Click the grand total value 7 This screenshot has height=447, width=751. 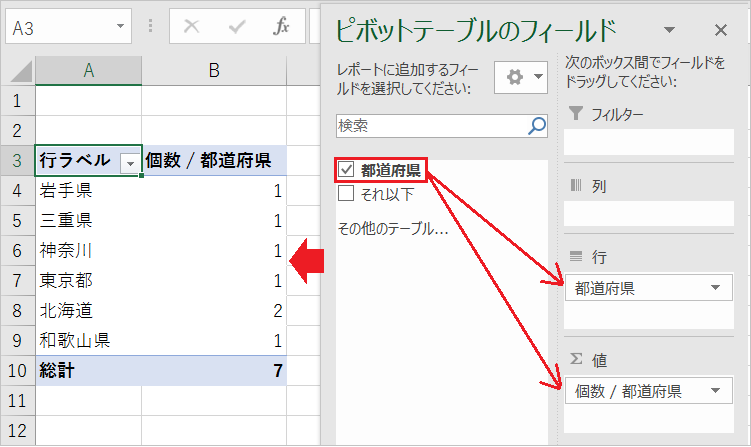(214, 370)
